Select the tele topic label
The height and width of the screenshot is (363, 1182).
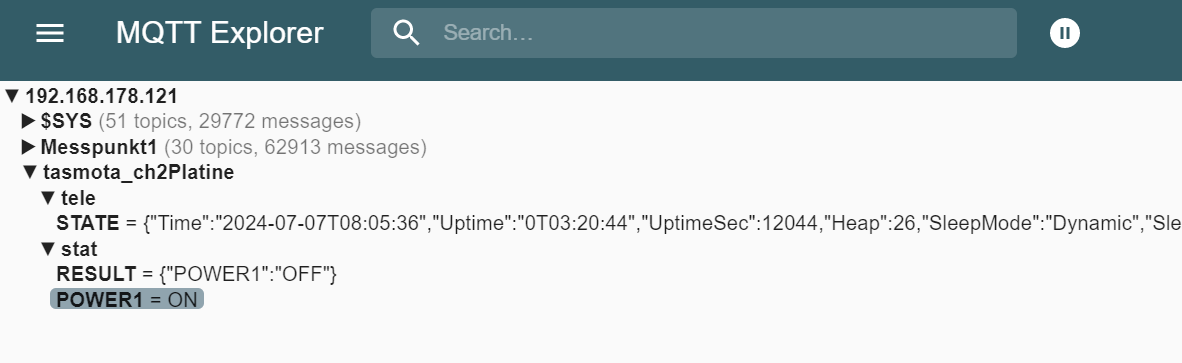tap(78, 198)
